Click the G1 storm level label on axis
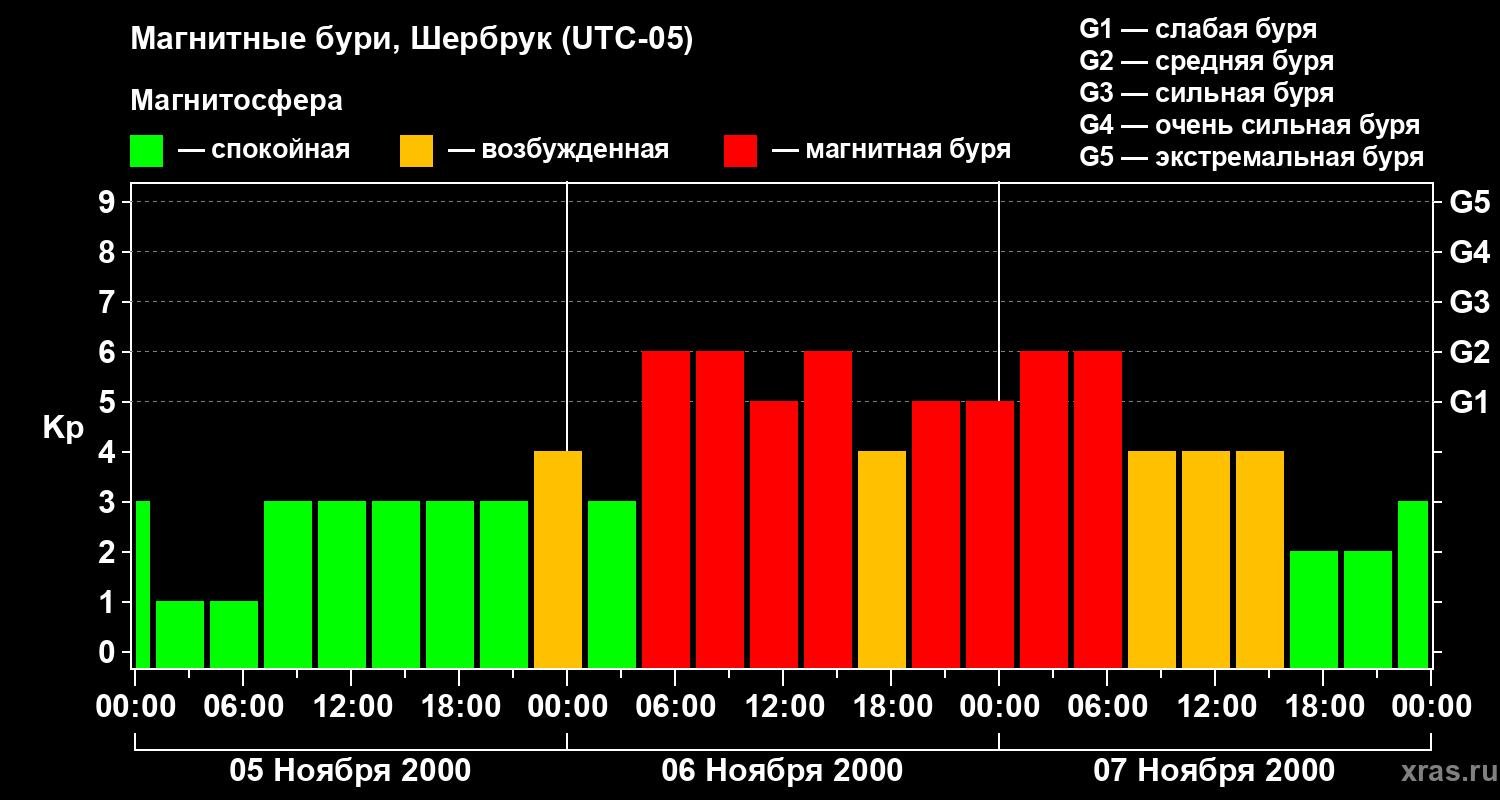 point(1469,402)
